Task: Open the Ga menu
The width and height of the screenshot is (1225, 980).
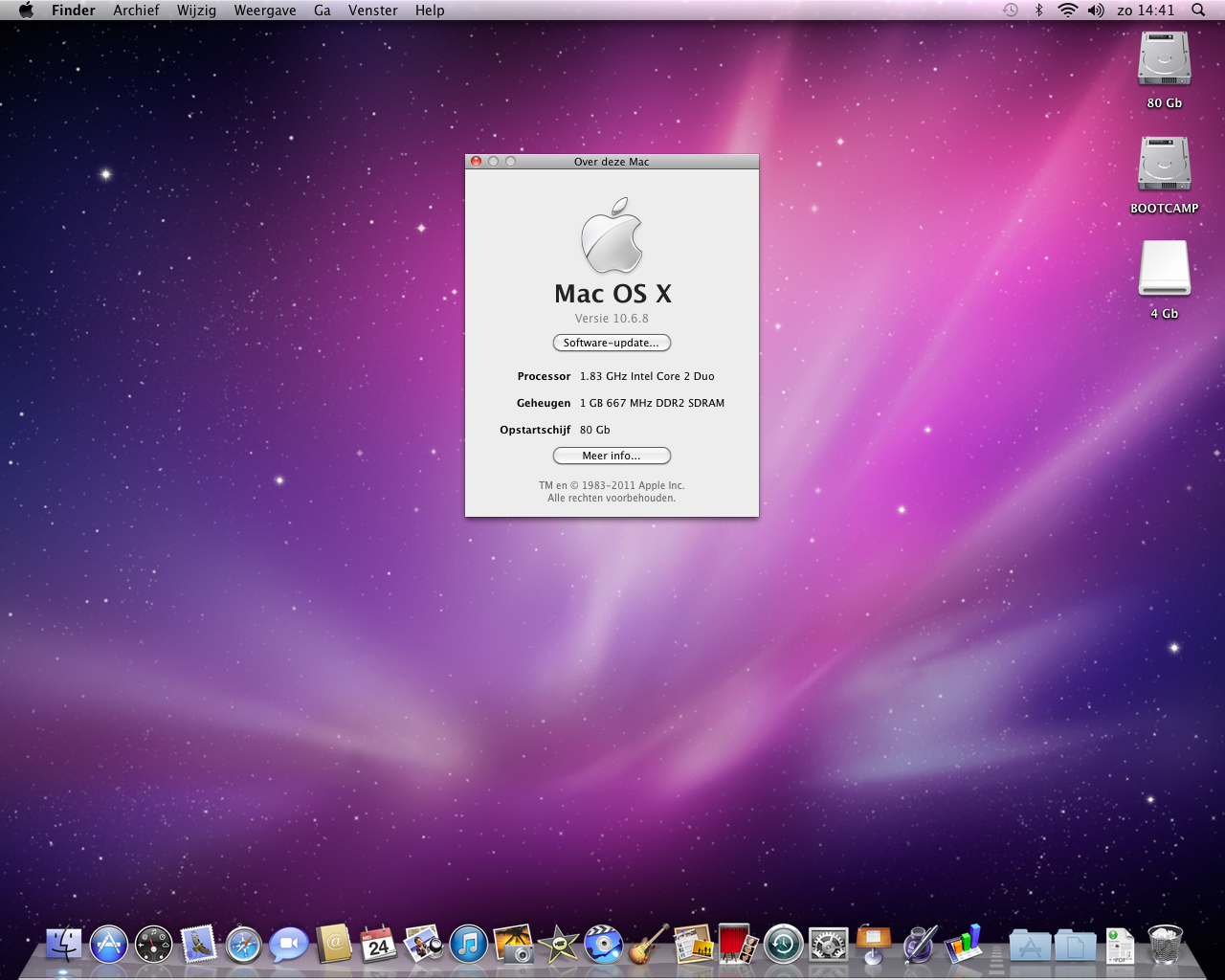Action: 323,10
